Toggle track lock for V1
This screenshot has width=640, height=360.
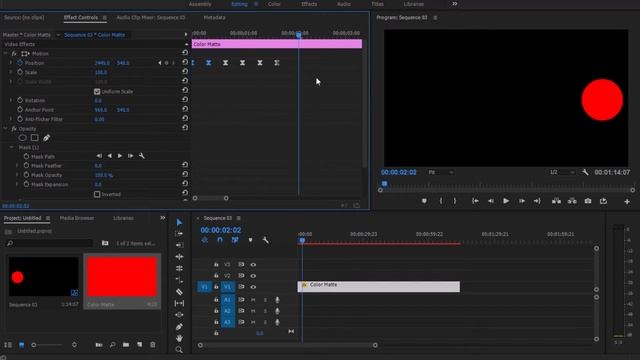pos(216,287)
